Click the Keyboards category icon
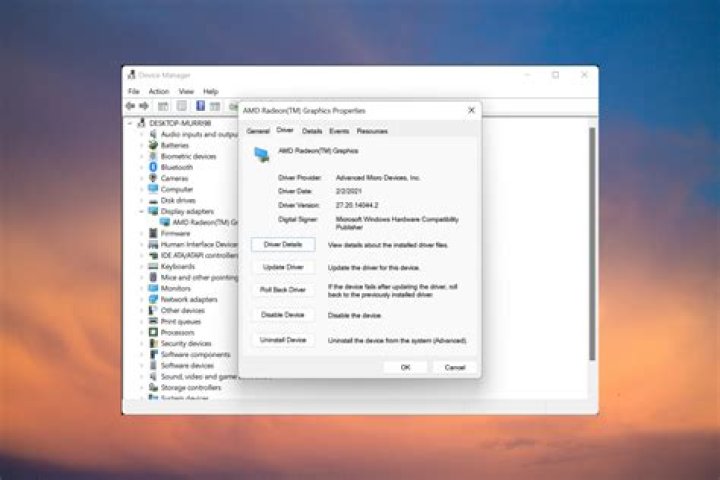 click(153, 266)
